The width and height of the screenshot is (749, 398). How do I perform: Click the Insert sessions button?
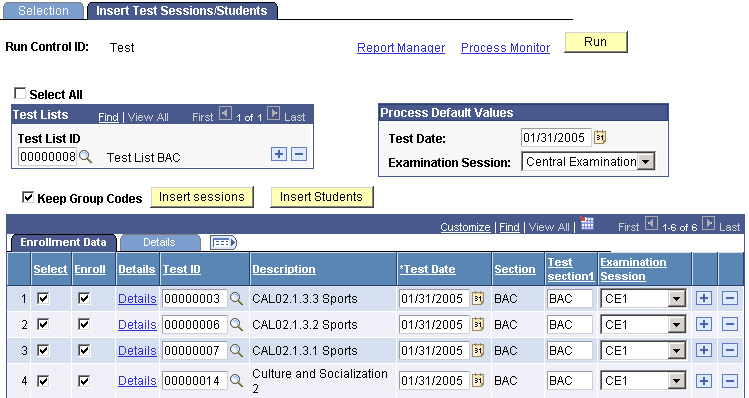click(202, 197)
